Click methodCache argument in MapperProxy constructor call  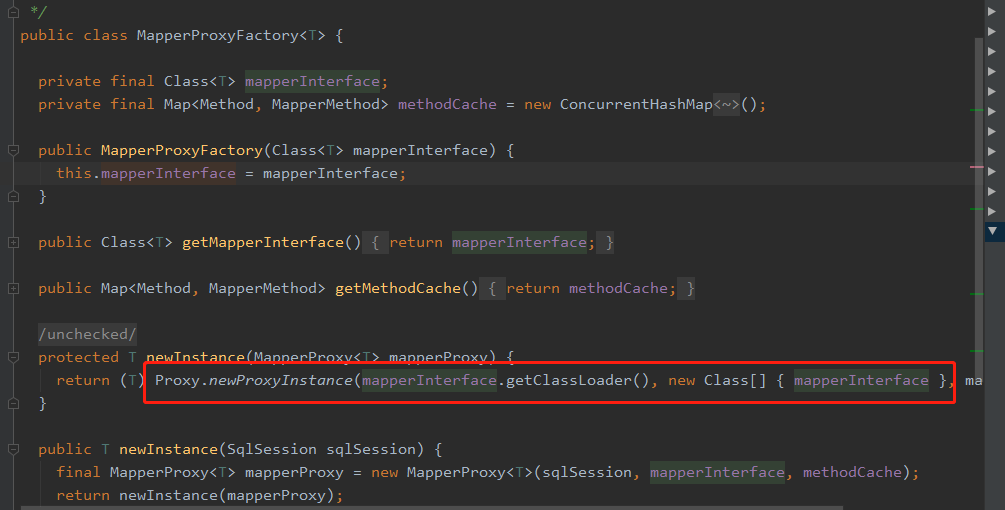pos(852,472)
